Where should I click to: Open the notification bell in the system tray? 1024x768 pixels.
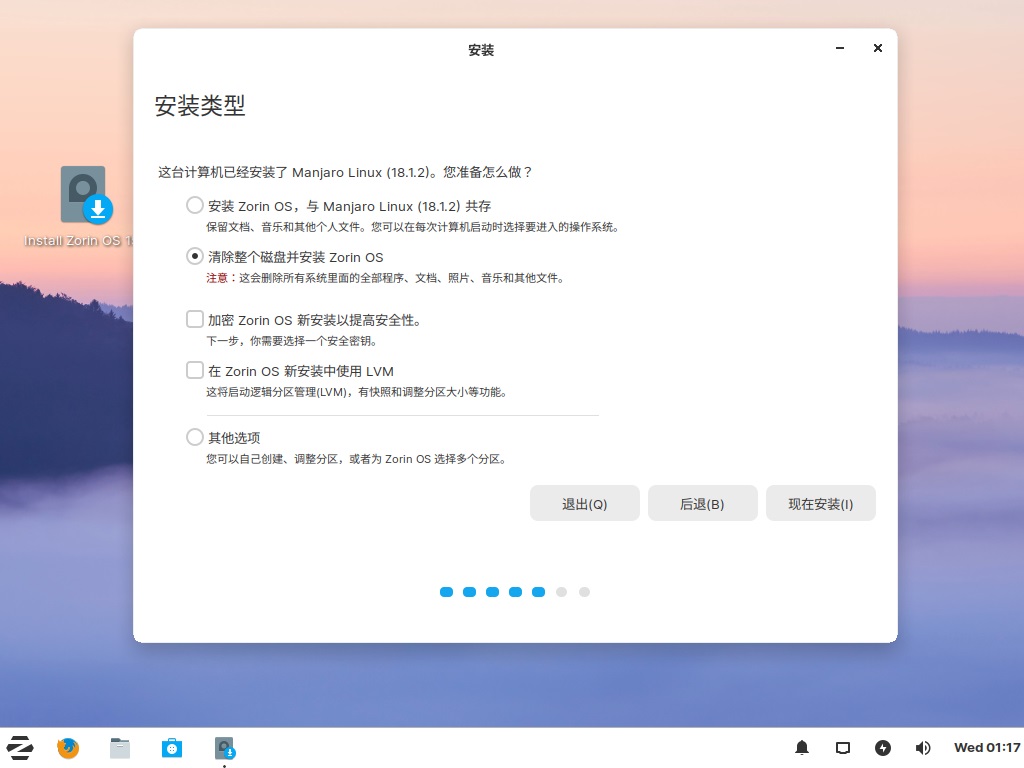pyautogui.click(x=801, y=747)
